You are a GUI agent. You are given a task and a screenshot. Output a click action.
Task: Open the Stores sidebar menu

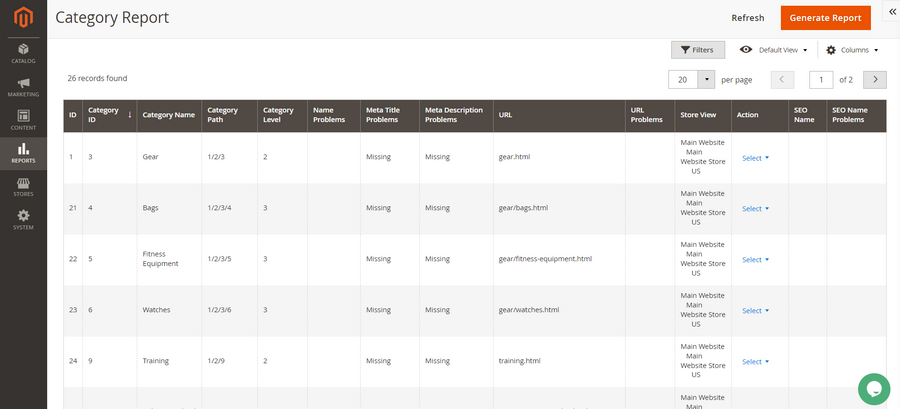point(24,187)
